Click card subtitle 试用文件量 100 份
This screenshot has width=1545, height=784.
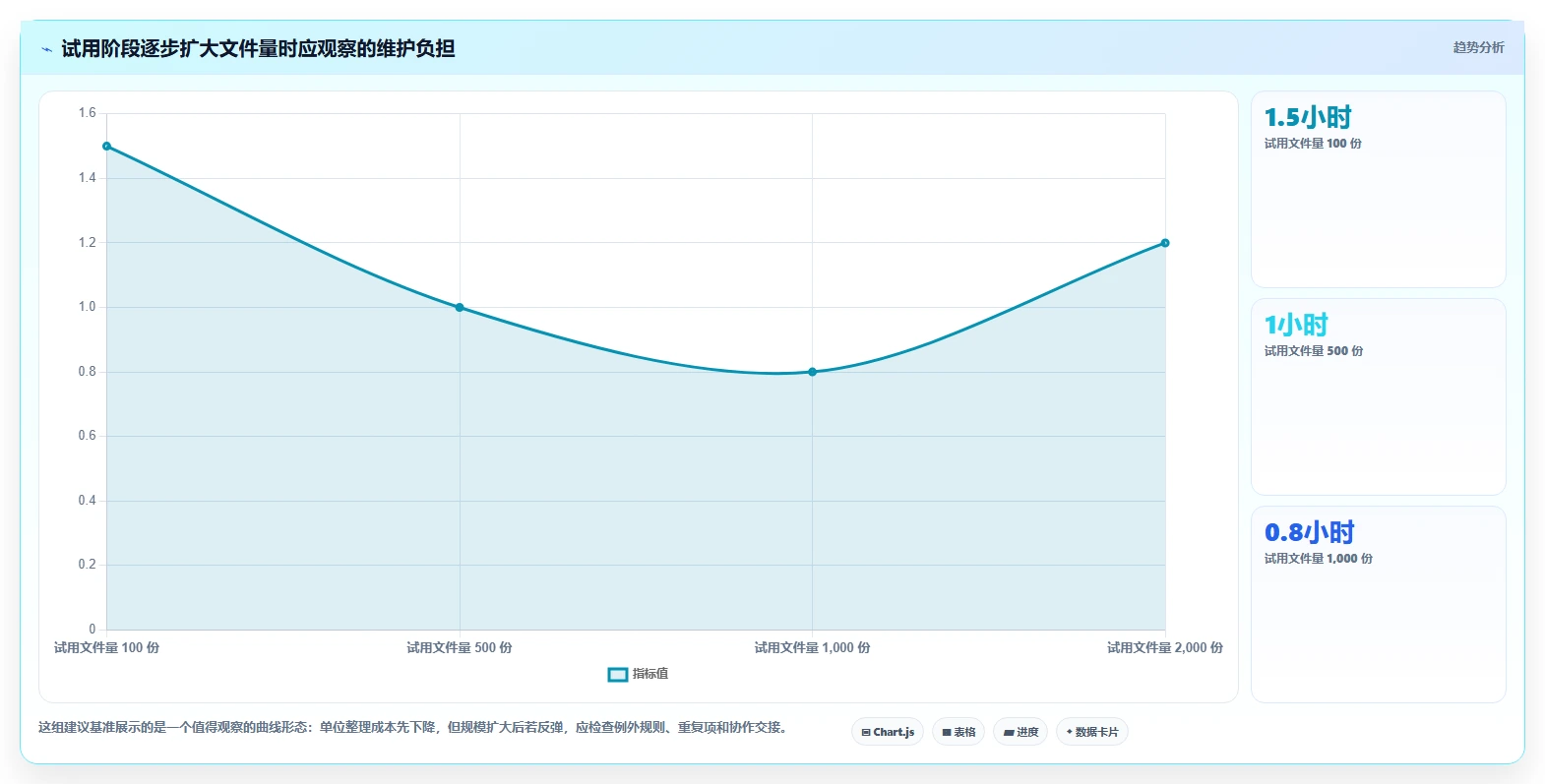[x=1313, y=144]
